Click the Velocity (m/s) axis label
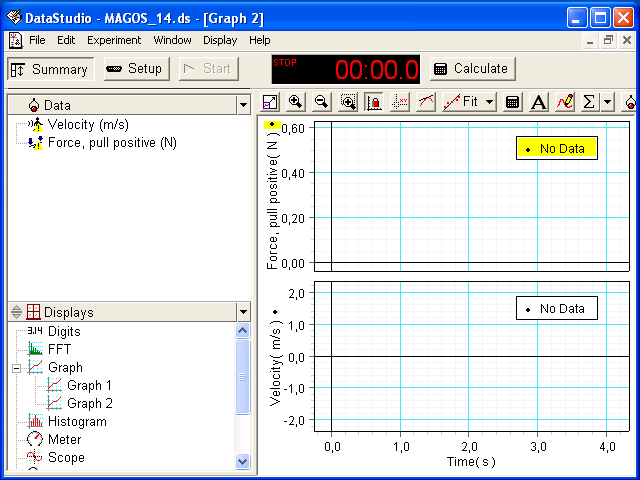Viewport: 640px width, 480px height. click(x=276, y=363)
